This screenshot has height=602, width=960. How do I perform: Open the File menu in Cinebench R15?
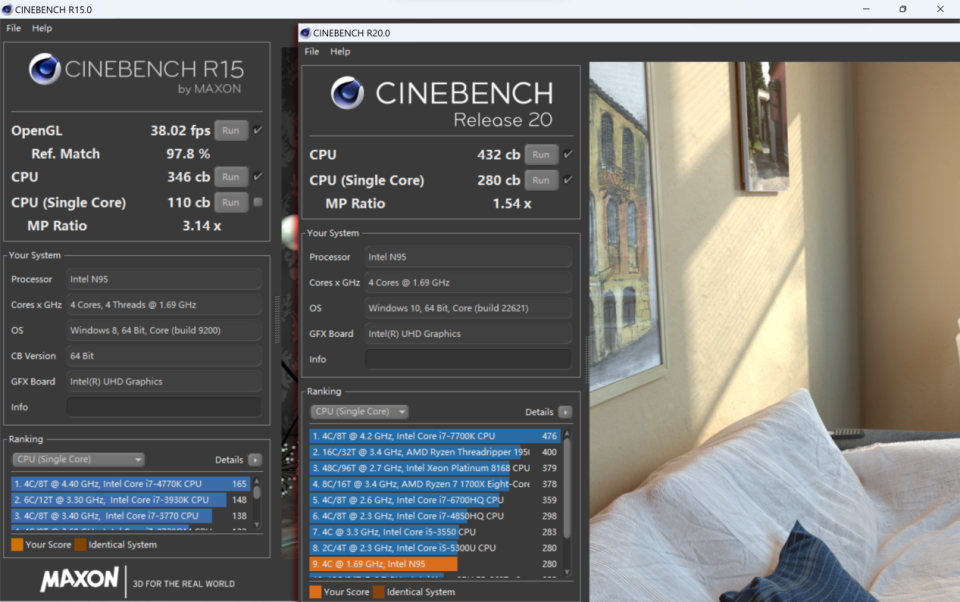[13, 28]
